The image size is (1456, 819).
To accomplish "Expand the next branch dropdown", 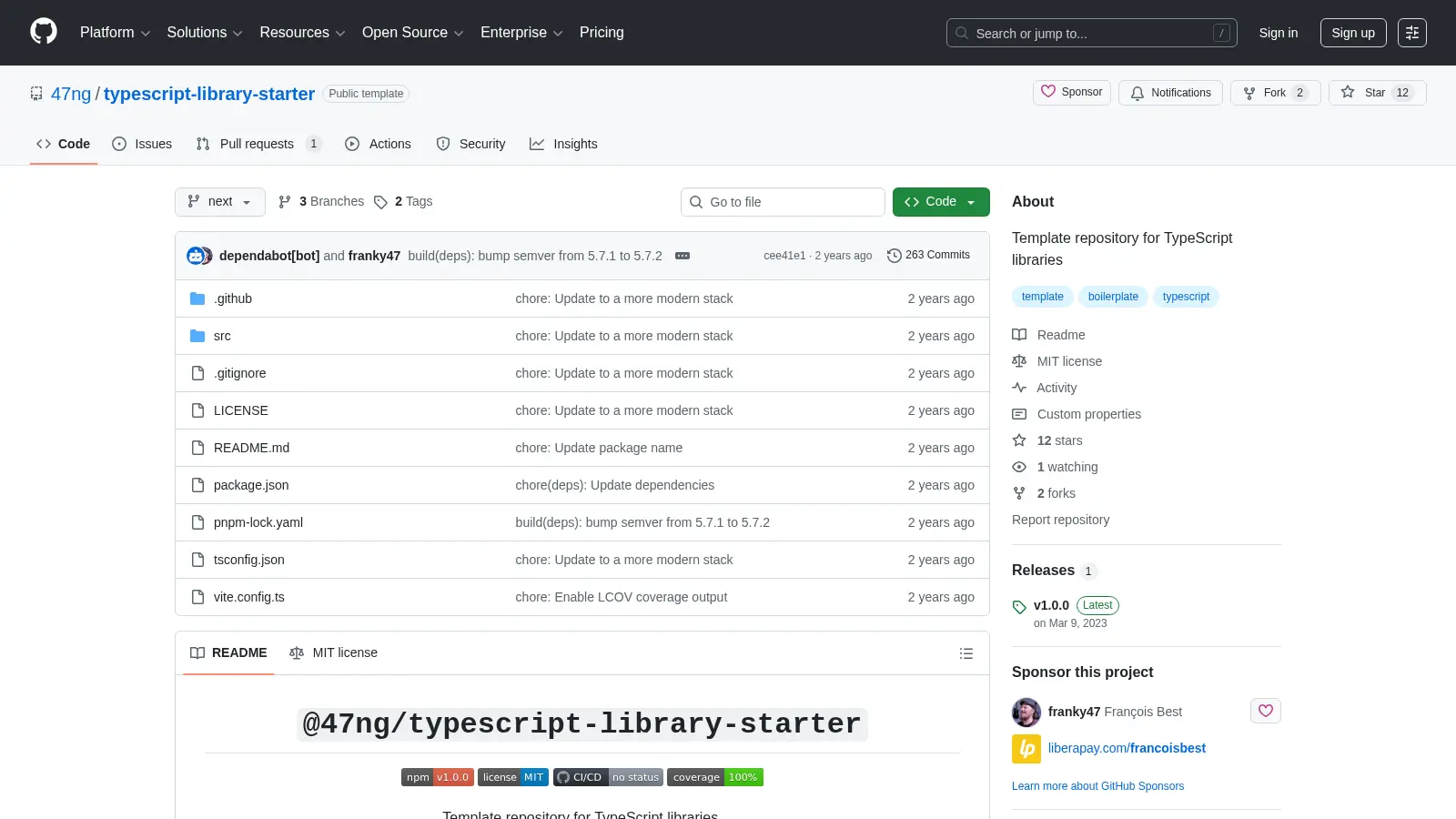I will pyautogui.click(x=220, y=202).
